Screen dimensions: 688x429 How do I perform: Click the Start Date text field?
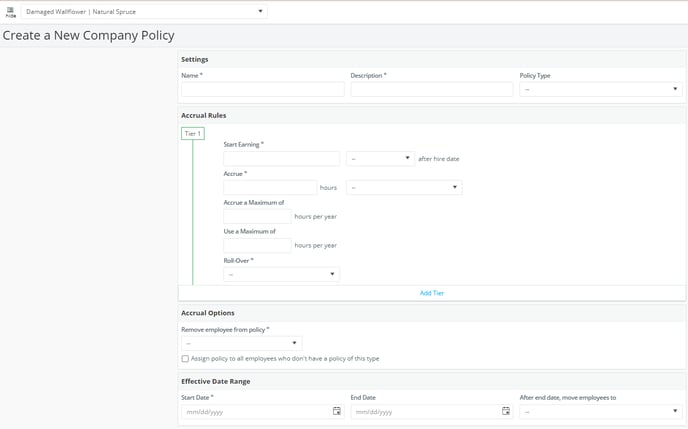257,411
